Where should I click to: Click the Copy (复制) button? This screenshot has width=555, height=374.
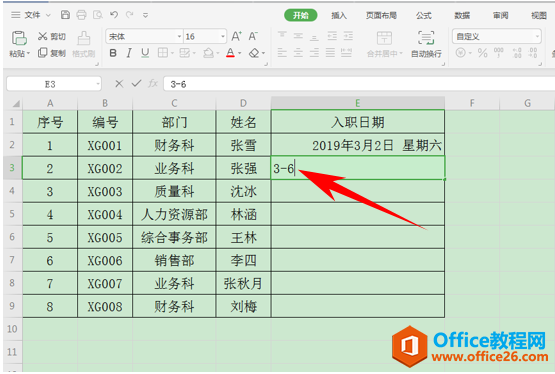pos(52,53)
